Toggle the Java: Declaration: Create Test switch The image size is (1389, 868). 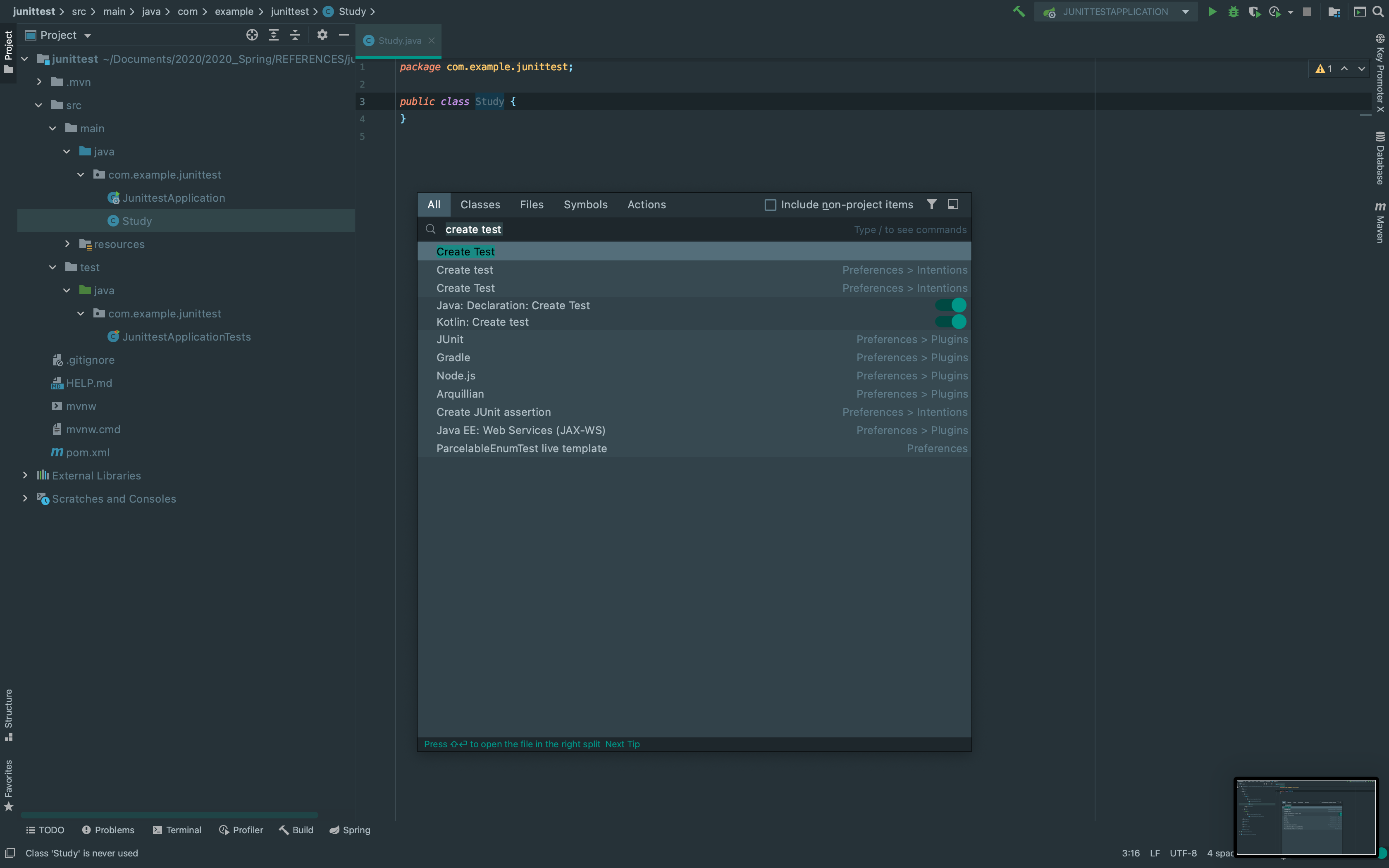click(950, 305)
